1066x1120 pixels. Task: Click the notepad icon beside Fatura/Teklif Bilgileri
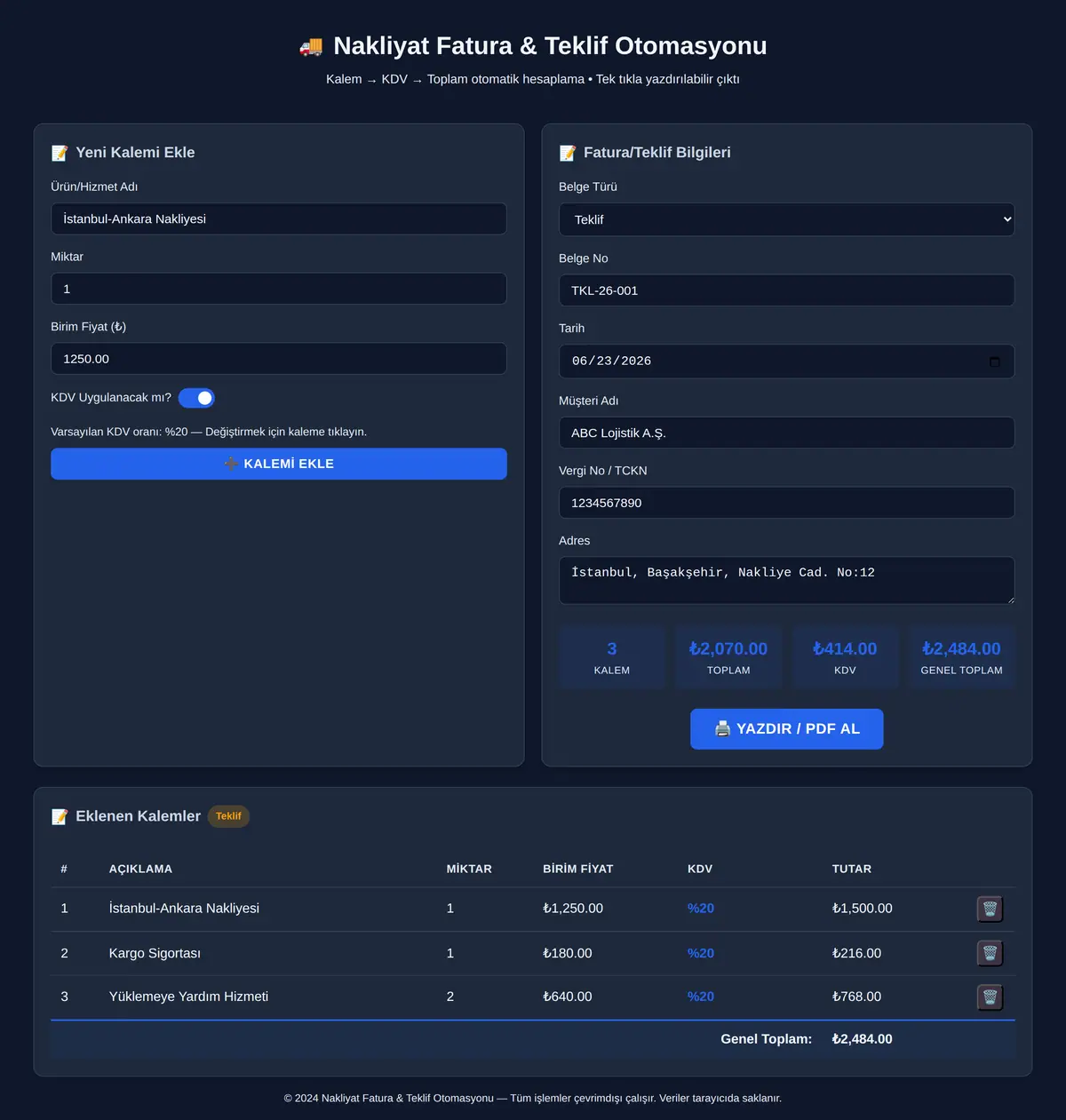(568, 153)
